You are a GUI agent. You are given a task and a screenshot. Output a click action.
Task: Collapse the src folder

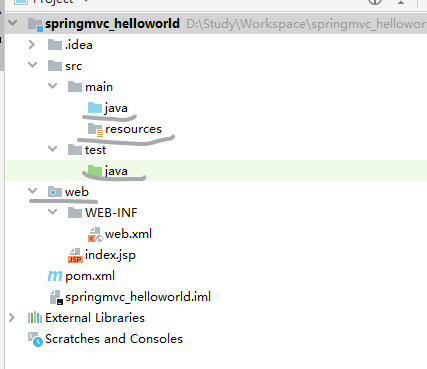coord(32,65)
